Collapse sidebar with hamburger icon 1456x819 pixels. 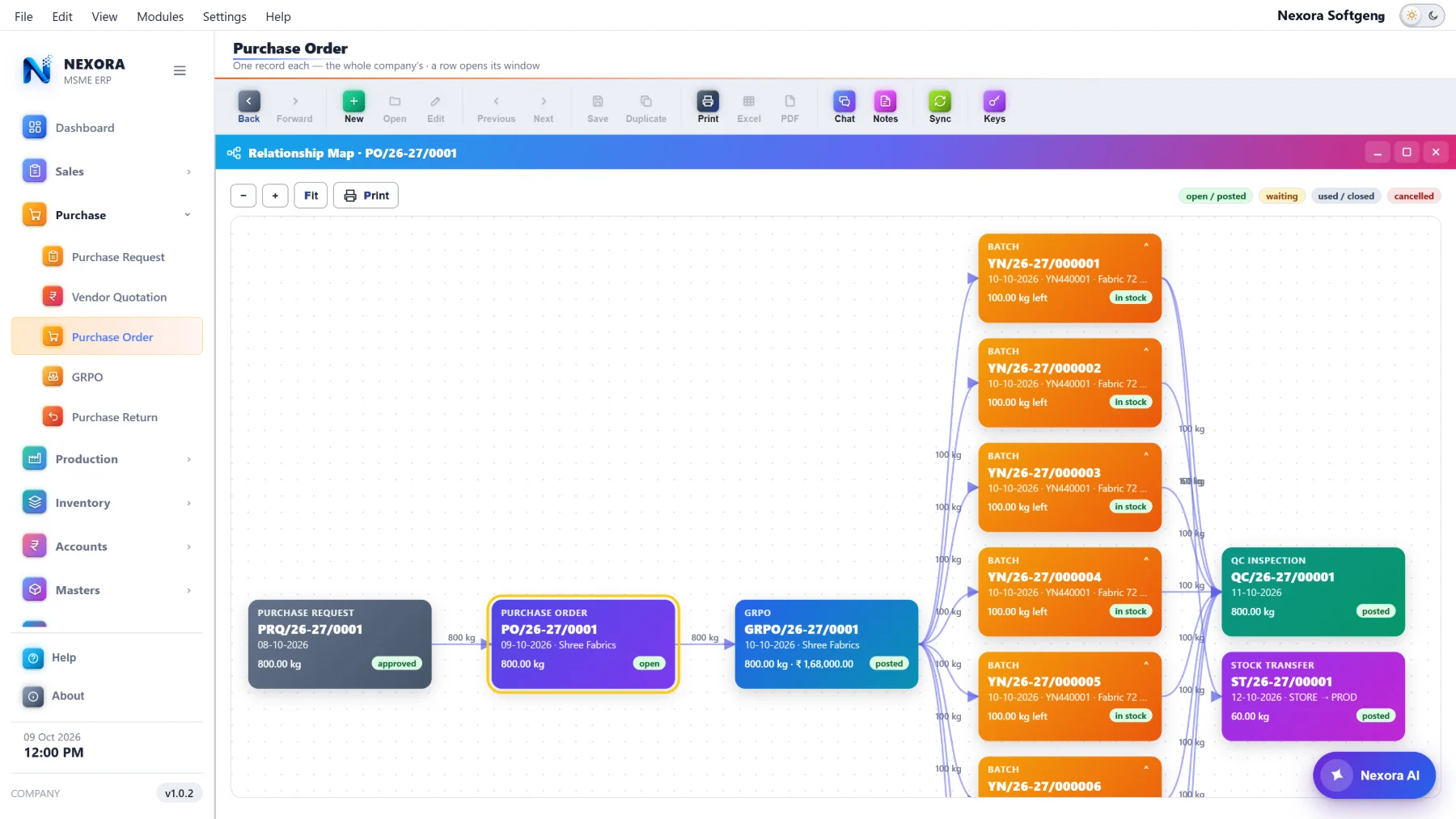[x=180, y=70]
